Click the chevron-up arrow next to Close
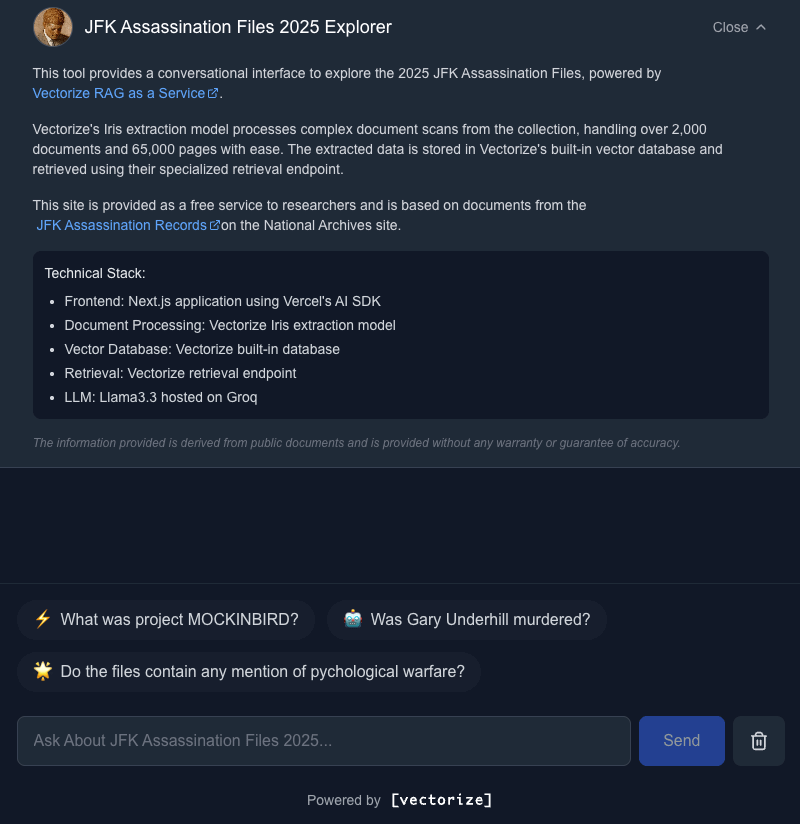This screenshot has height=824, width=800. [x=761, y=28]
